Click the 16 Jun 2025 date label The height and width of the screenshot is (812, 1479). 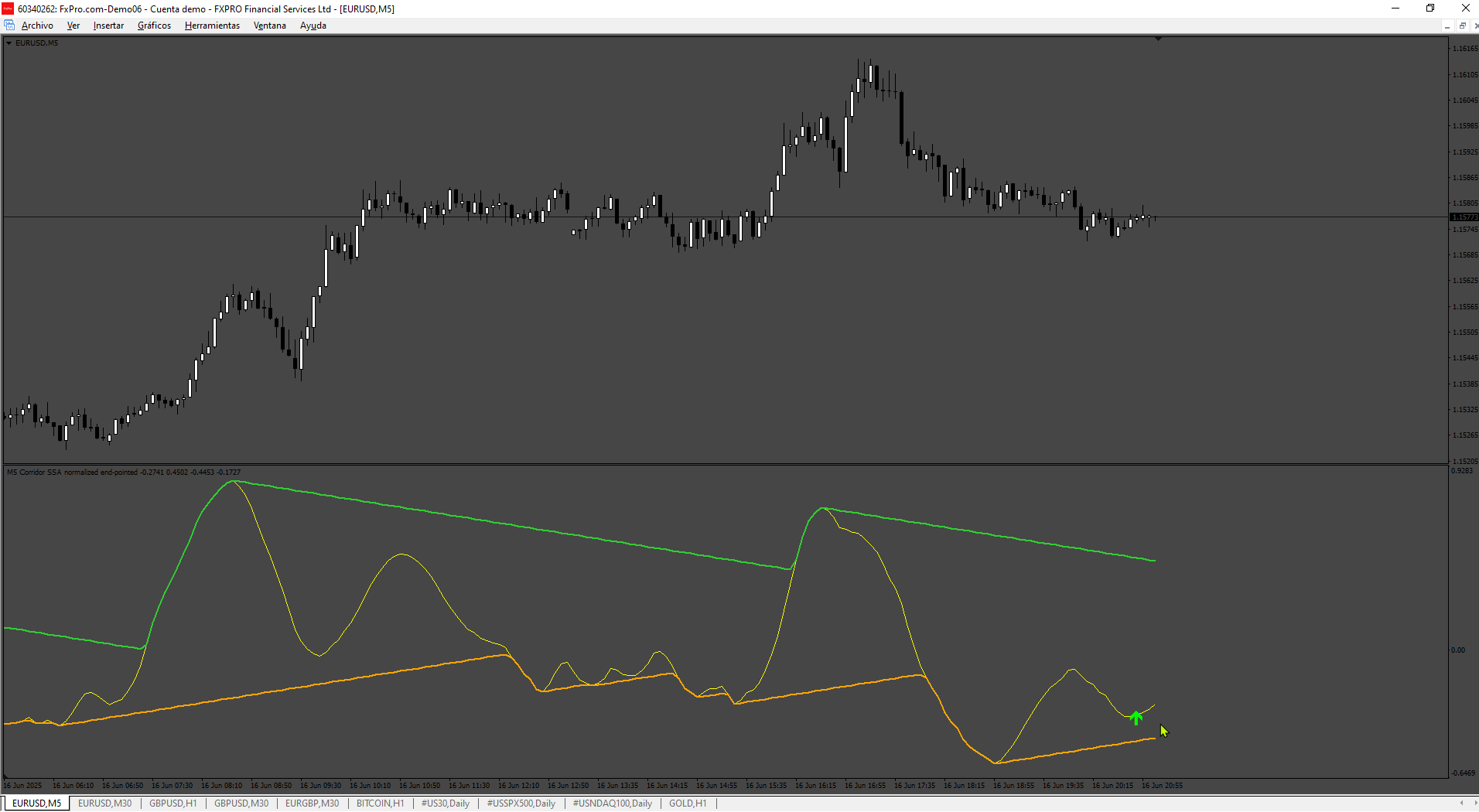pyautogui.click(x=23, y=786)
